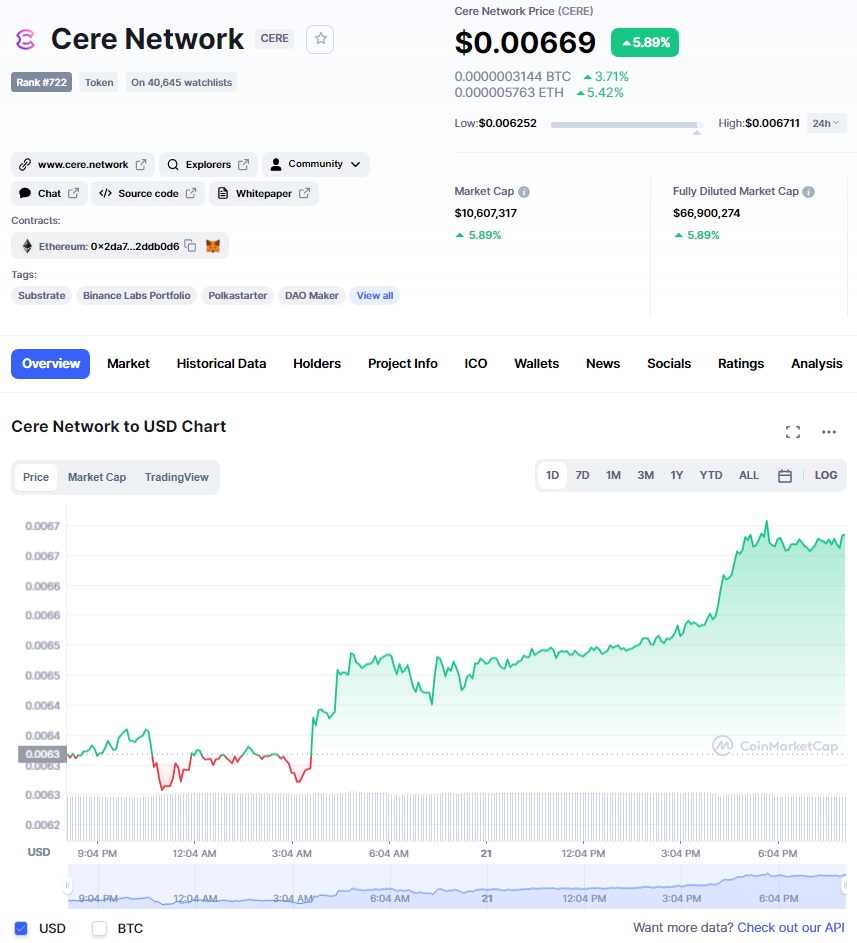857x943 pixels.
Task: Click the external-link icon beside Whitepaper
Action: click(x=304, y=193)
